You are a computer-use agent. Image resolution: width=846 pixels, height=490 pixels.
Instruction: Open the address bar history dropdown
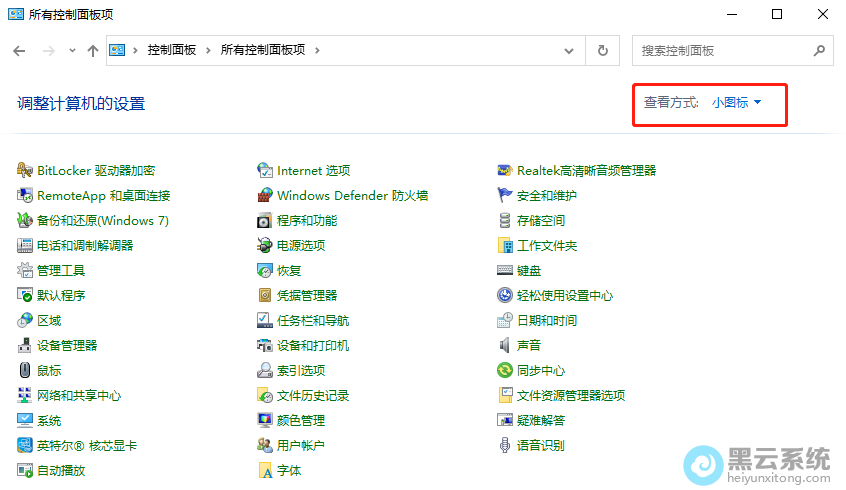(569, 51)
